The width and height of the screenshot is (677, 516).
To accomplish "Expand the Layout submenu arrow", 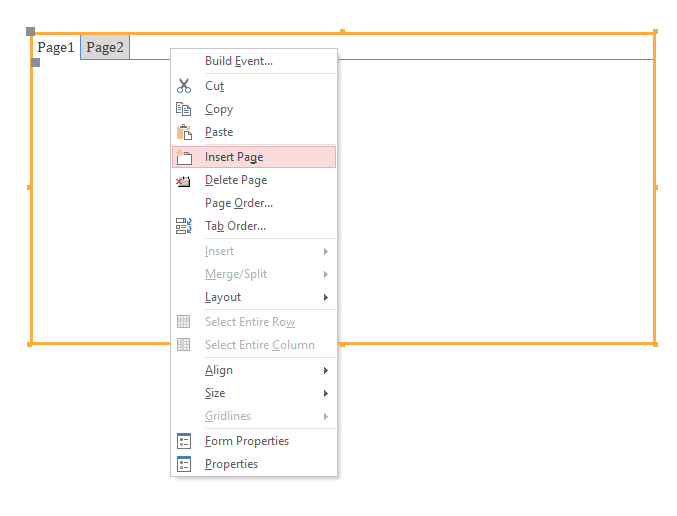I will 326,298.
